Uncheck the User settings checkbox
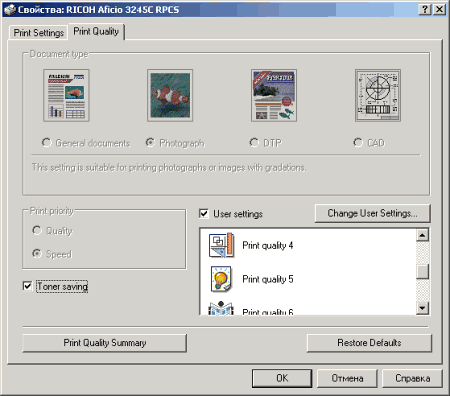This screenshot has height=396, width=450. (x=204, y=213)
